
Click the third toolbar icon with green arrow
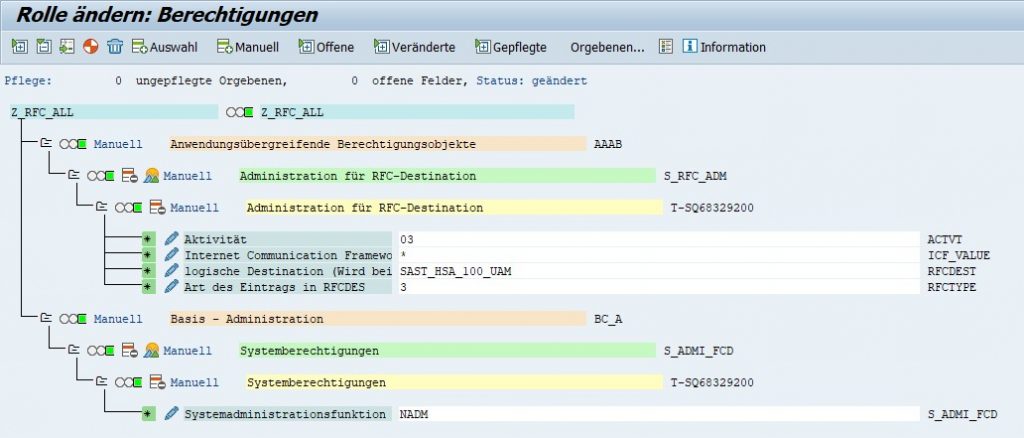click(x=67, y=46)
